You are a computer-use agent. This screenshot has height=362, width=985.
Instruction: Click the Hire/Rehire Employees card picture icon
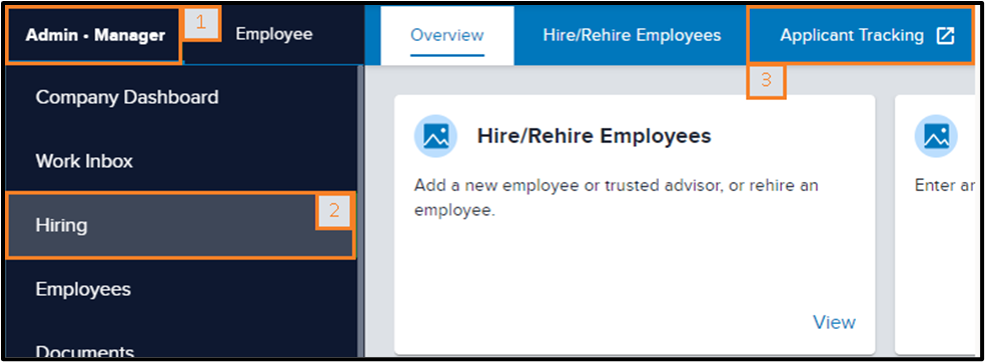435,136
